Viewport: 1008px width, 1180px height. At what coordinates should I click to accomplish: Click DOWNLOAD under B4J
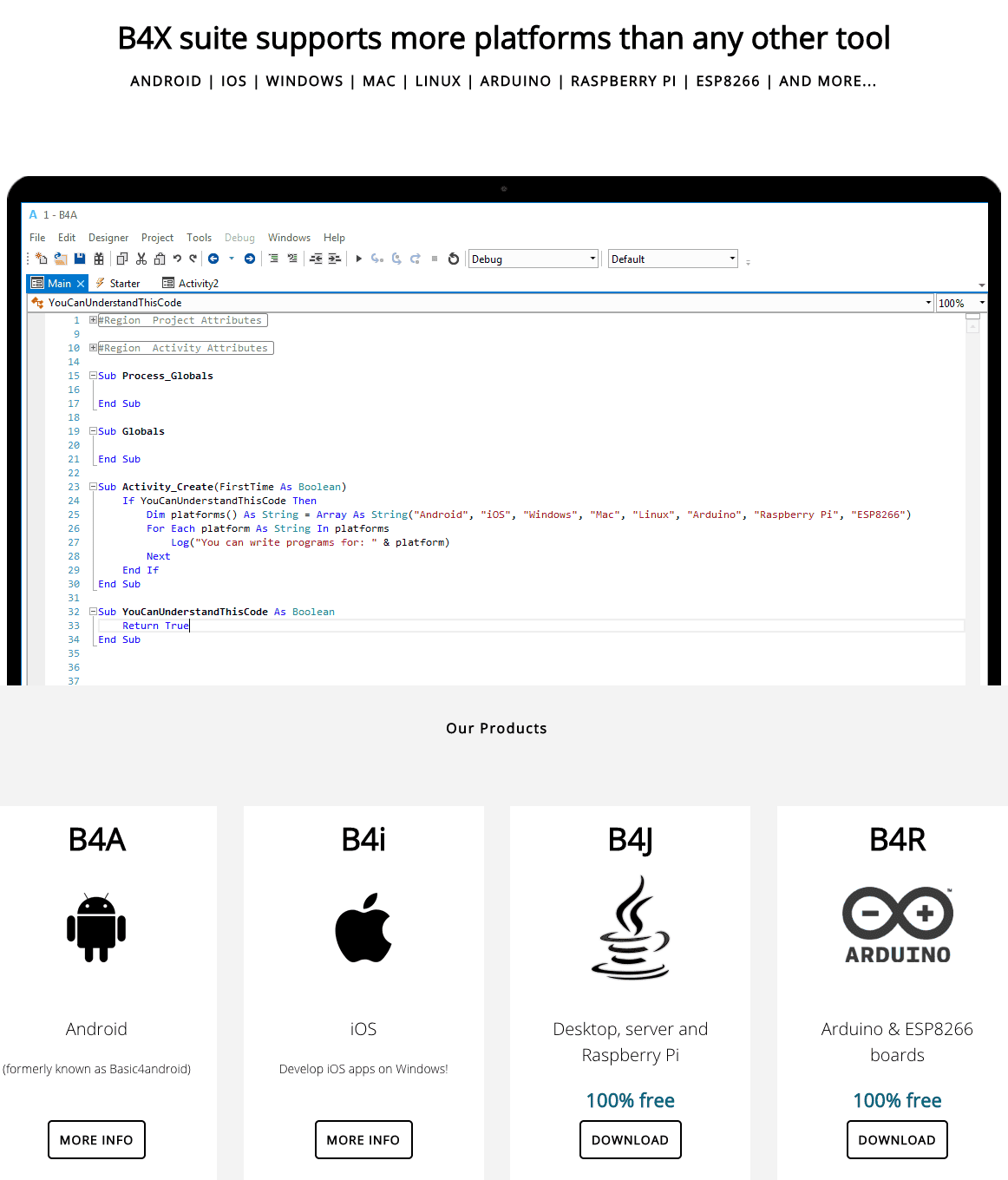(631, 1140)
